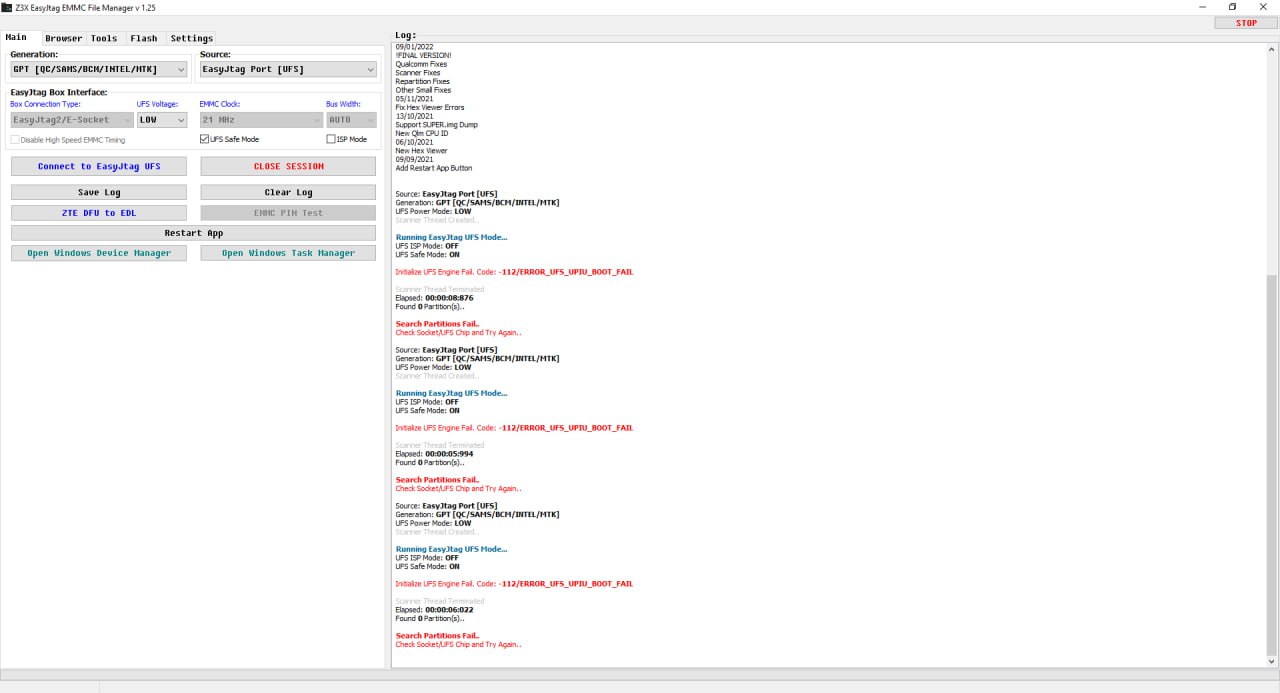Viewport: 1280px width, 693px height.
Task: Open the Browser tab
Action: point(64,38)
